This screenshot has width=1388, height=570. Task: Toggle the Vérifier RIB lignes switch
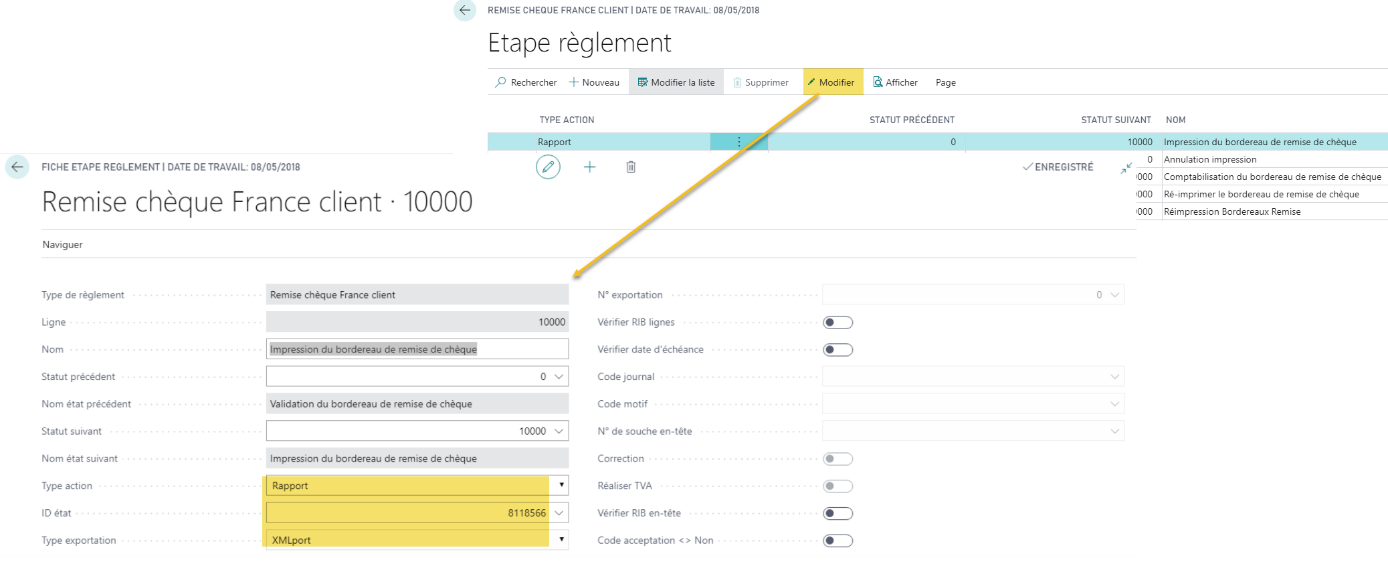point(837,323)
